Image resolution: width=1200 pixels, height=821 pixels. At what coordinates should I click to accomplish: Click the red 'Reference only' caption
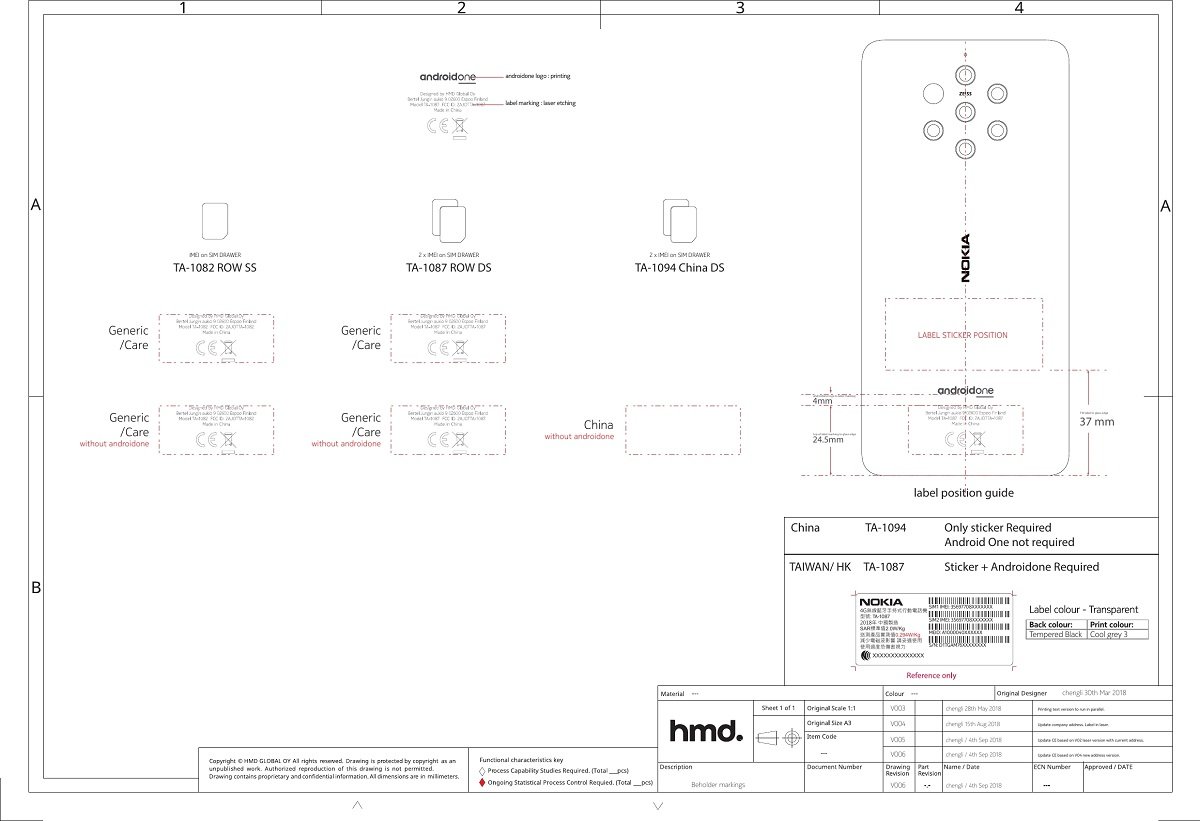[931, 676]
